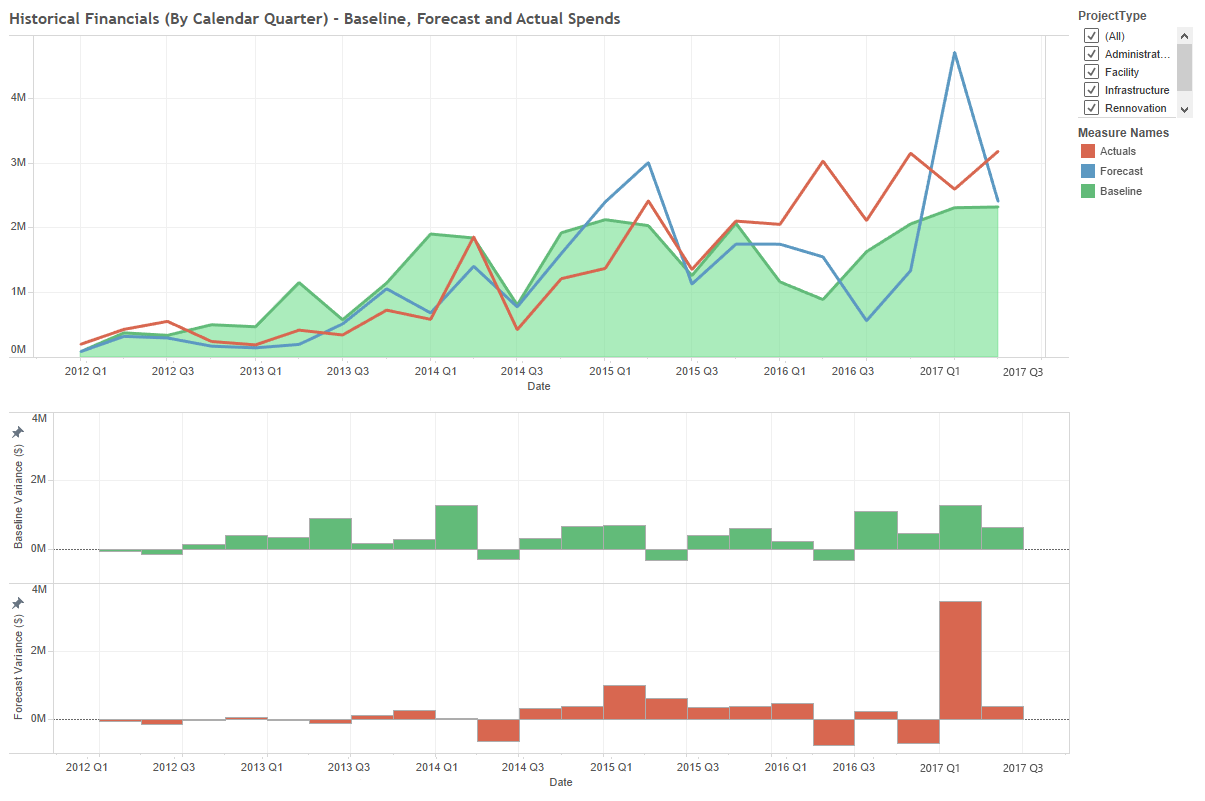Click the ProjectType filter scrollbar thumb
Viewport: 1205px width, 801px height.
pyautogui.click(x=1184, y=67)
